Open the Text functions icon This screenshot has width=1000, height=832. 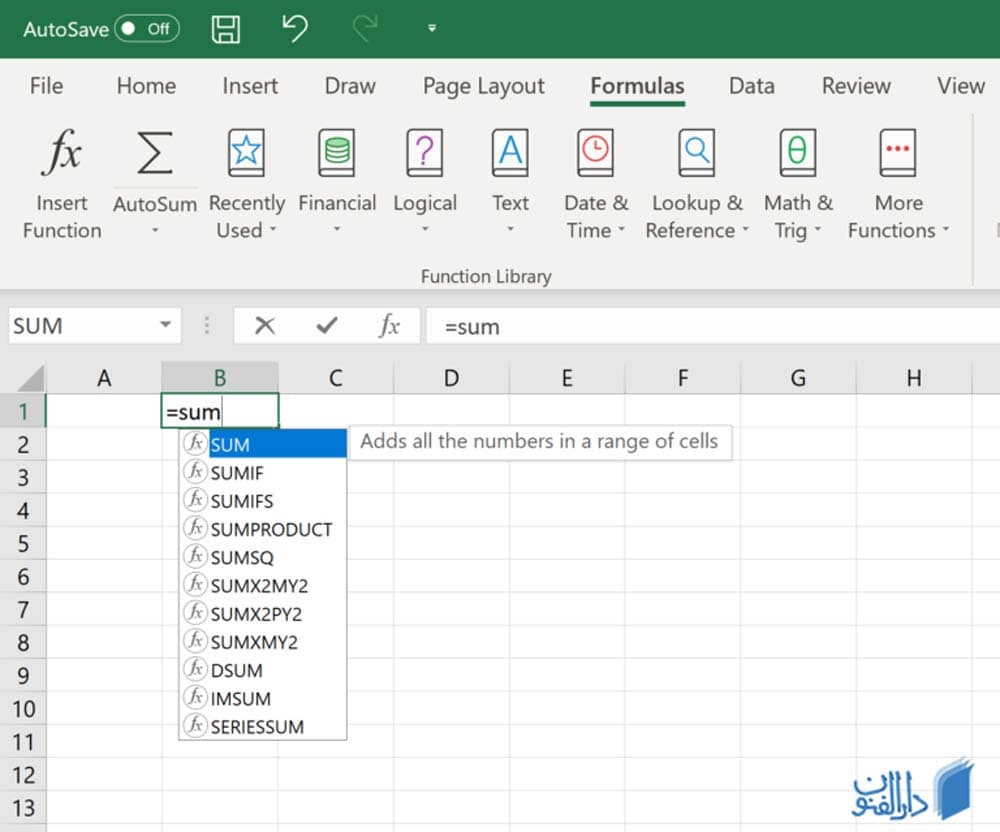510,153
